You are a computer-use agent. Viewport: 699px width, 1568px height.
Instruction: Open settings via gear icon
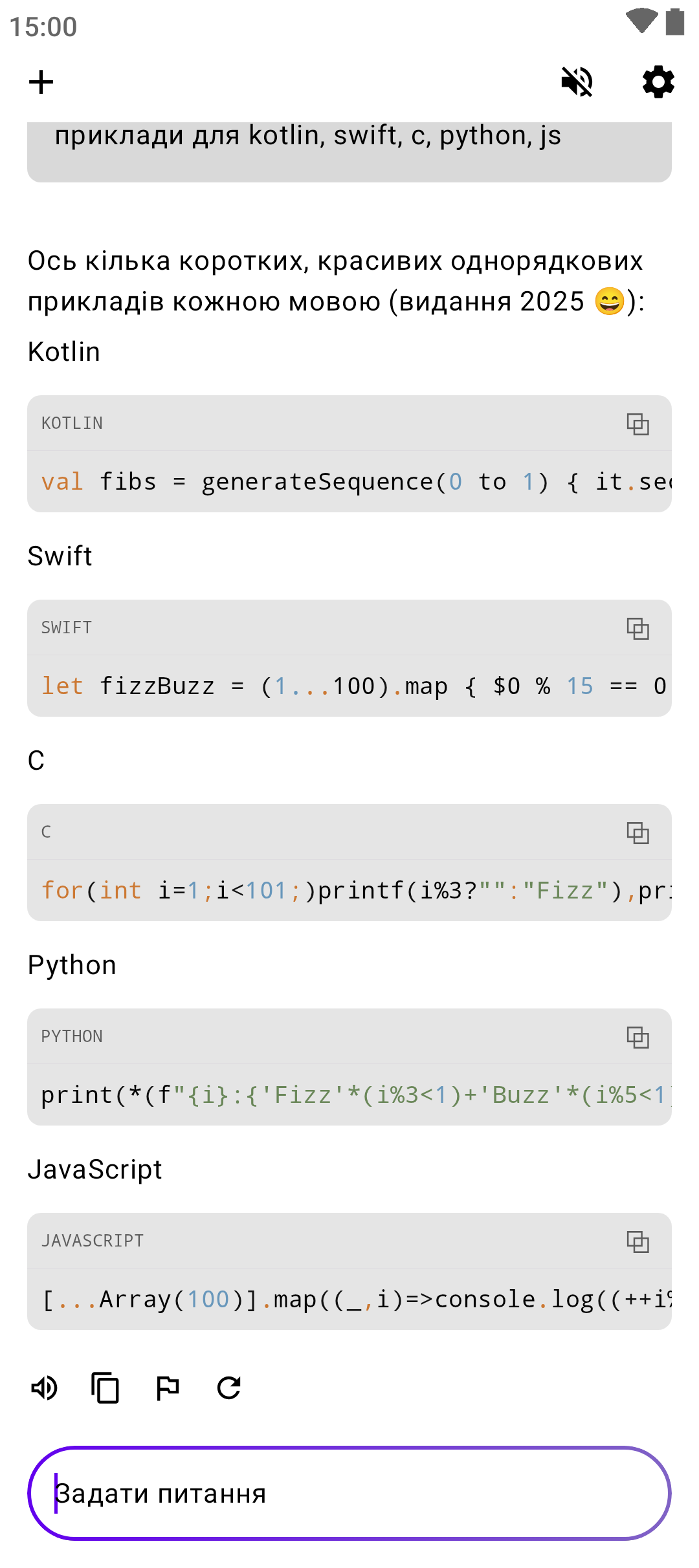(658, 82)
